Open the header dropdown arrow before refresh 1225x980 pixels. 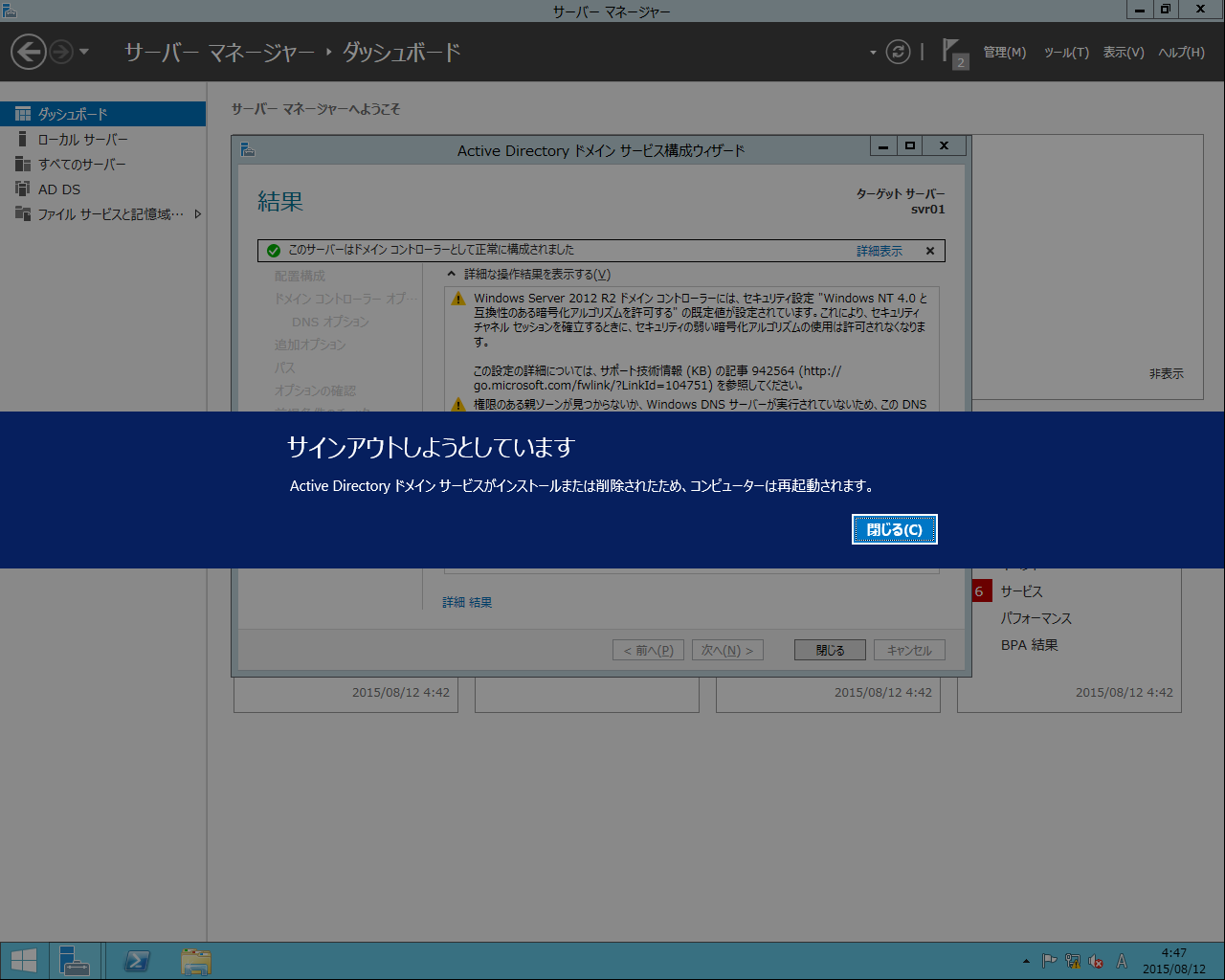[x=873, y=52]
